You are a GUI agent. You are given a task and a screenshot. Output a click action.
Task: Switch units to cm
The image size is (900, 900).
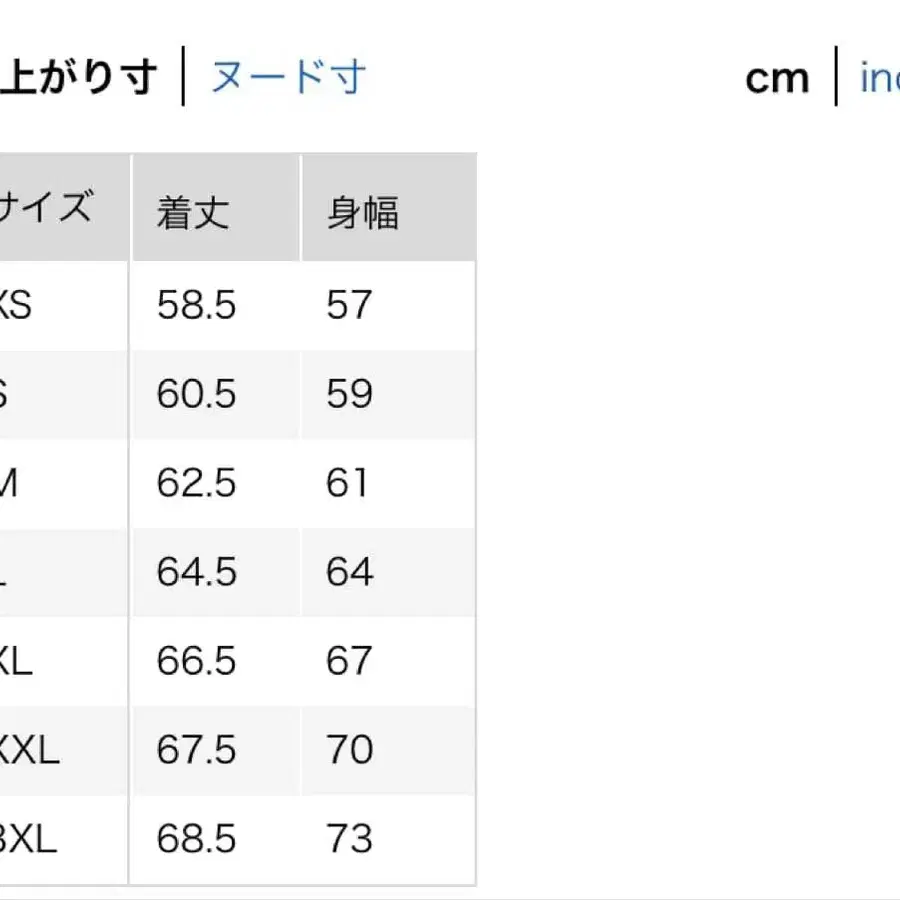tap(778, 78)
